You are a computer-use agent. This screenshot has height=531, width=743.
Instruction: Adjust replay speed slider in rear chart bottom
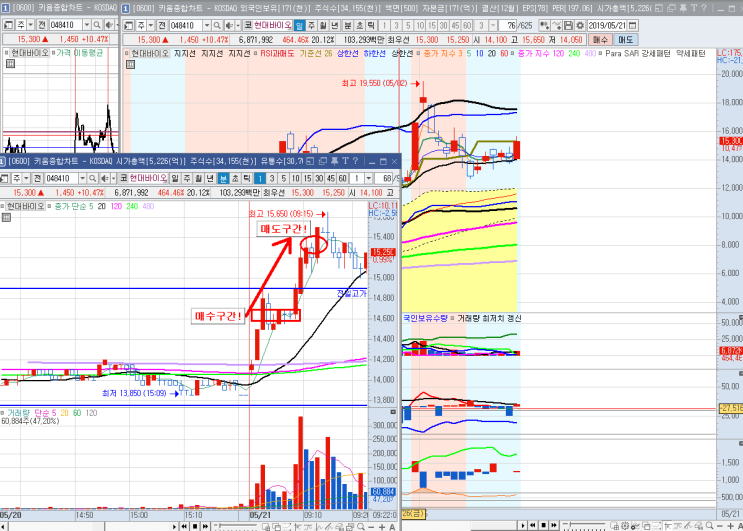[x=584, y=525]
